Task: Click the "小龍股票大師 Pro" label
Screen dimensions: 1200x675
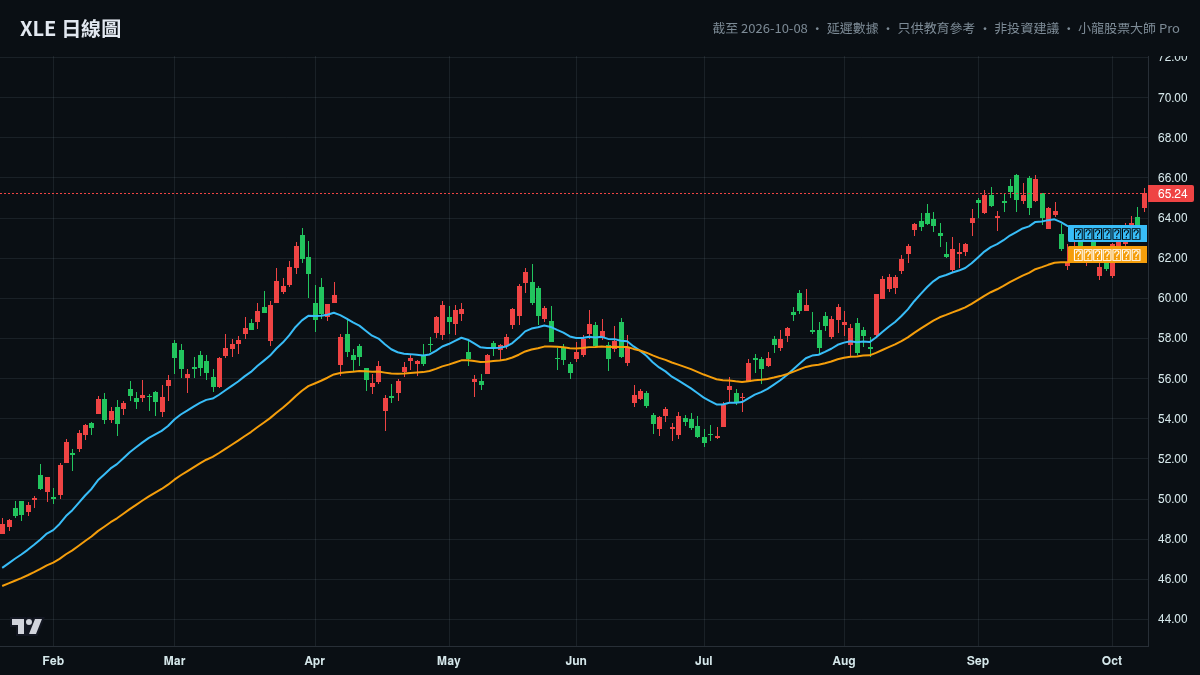Action: click(x=1129, y=29)
